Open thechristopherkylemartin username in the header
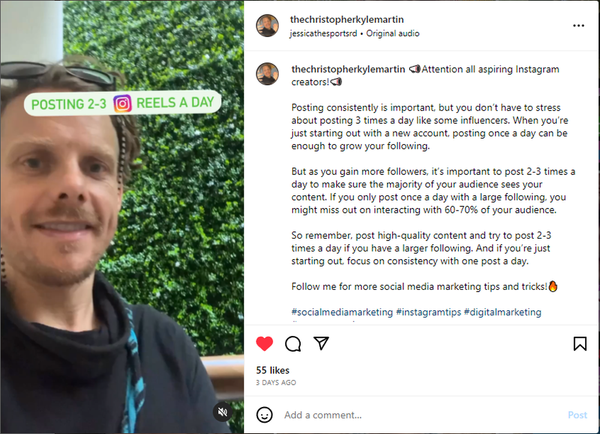 pyautogui.click(x=347, y=19)
